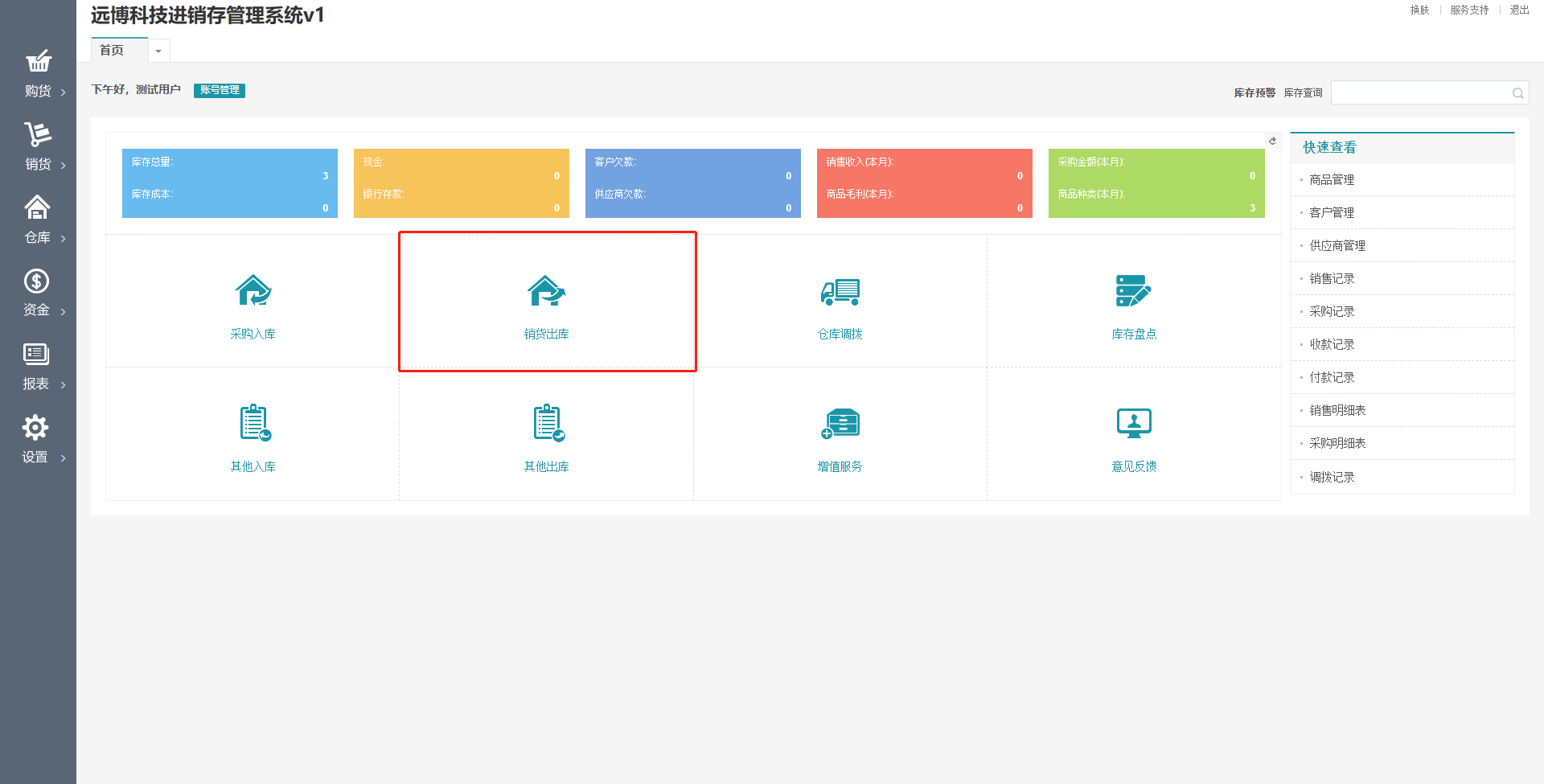This screenshot has width=1544, height=784.
Task: Click the refresh icon above the stats cards
Action: 1272,141
